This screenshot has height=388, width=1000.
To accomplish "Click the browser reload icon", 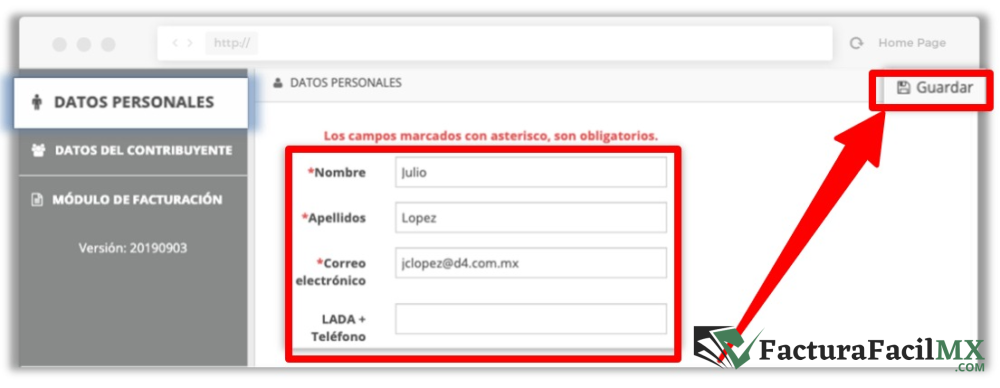I will (857, 43).
